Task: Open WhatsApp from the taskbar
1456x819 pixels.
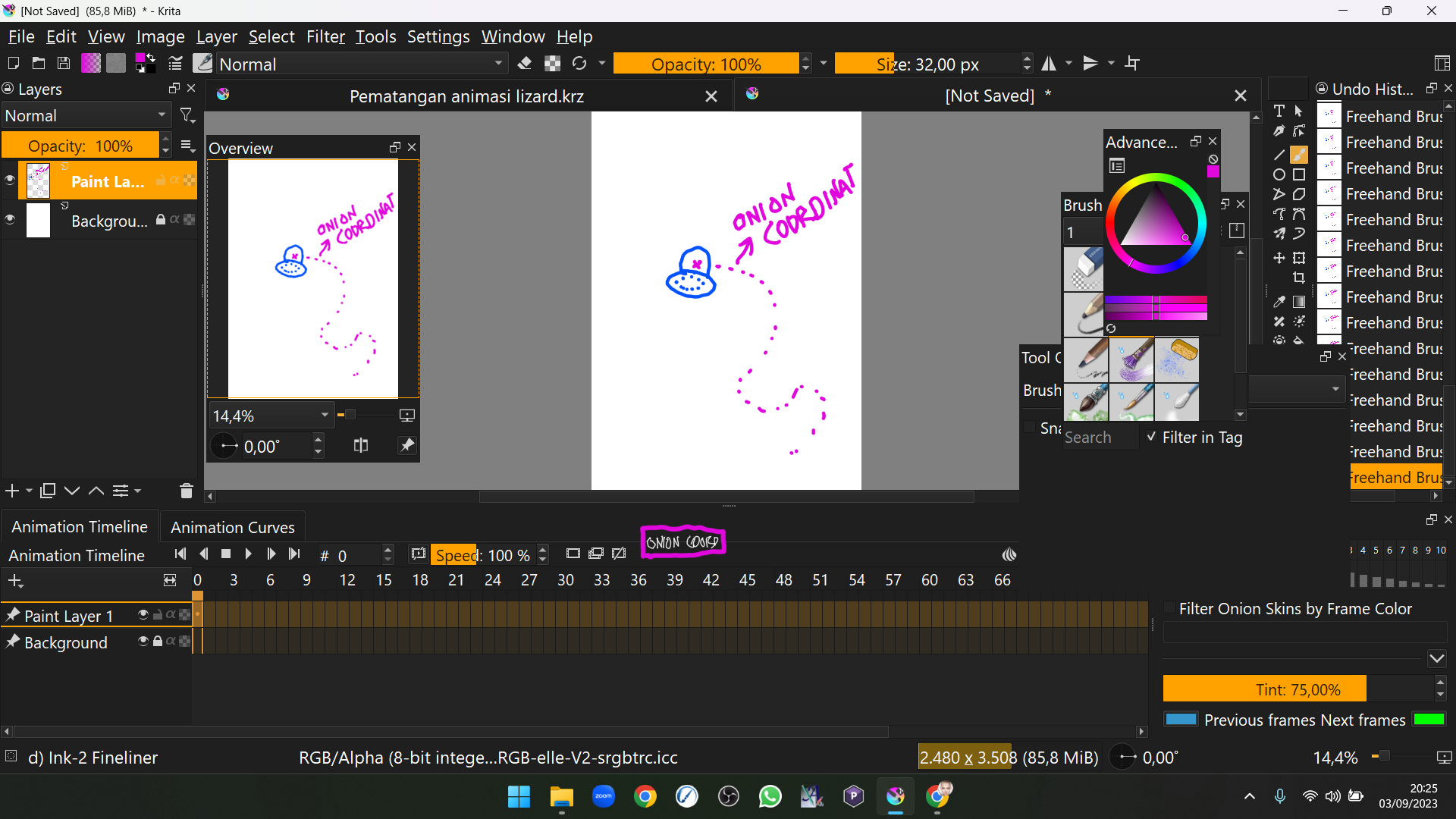Action: click(770, 796)
